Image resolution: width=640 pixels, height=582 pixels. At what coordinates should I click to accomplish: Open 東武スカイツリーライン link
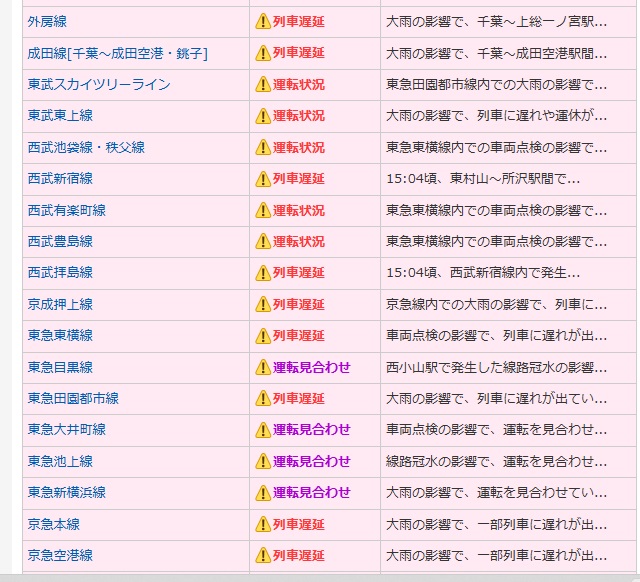(x=99, y=84)
